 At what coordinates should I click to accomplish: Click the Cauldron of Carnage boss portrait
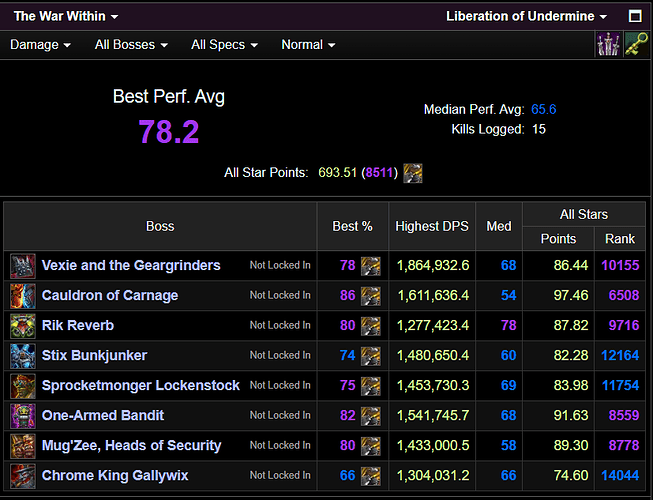click(x=22, y=296)
